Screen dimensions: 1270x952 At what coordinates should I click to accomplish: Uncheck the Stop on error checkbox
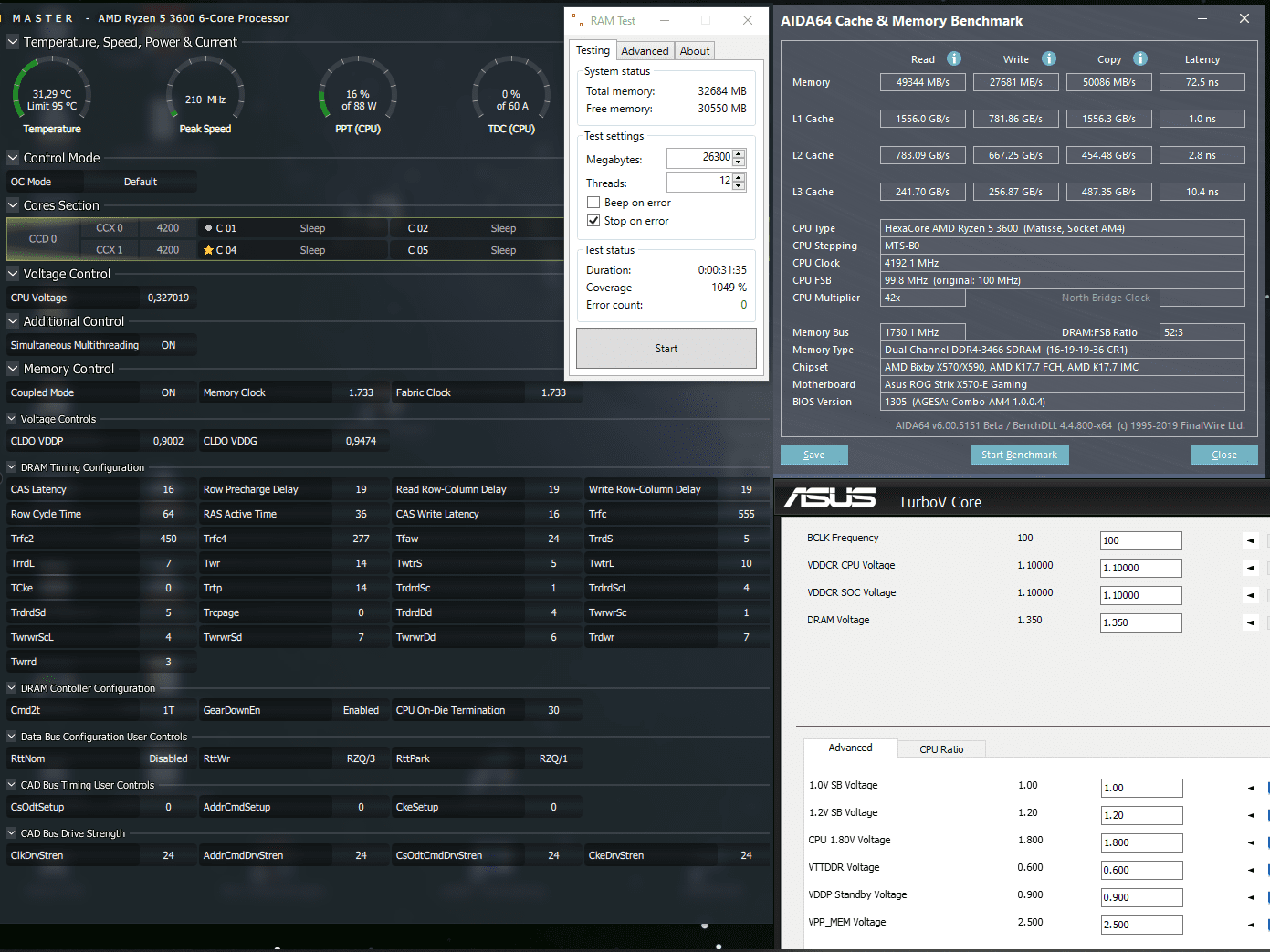(593, 221)
